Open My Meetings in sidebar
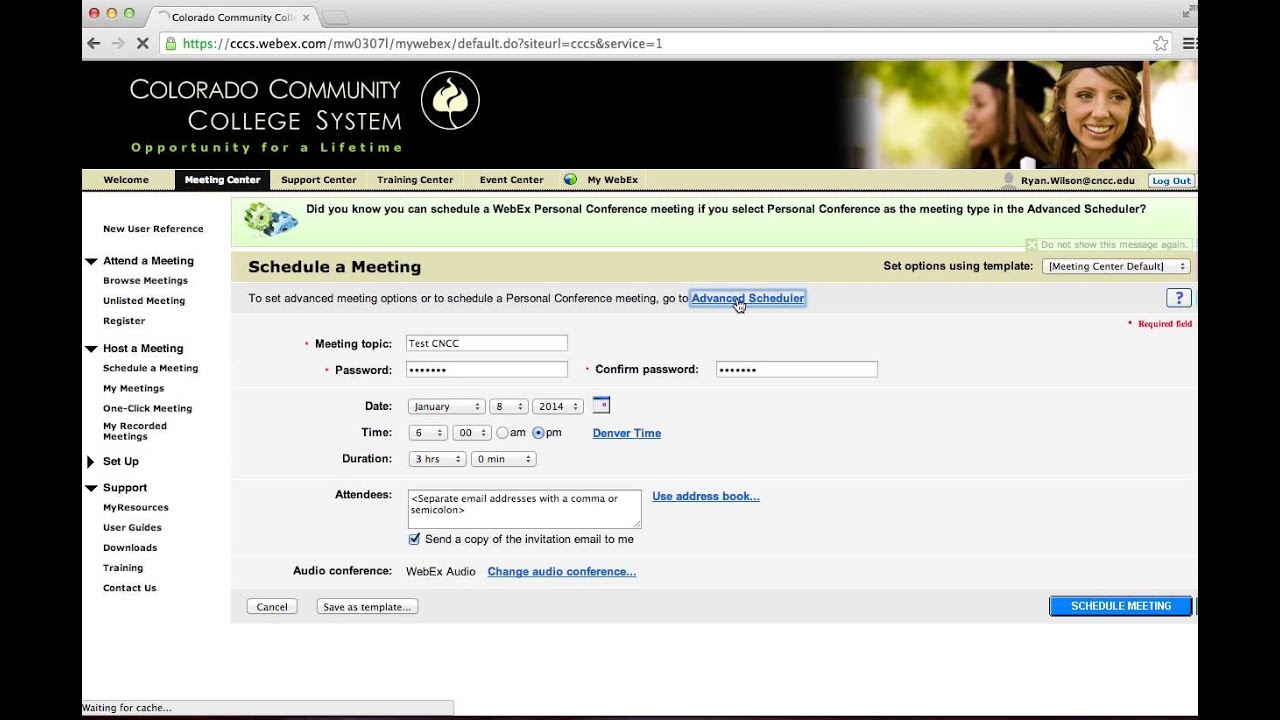Screen dimensions: 1280x720 pyautogui.click(x=133, y=388)
